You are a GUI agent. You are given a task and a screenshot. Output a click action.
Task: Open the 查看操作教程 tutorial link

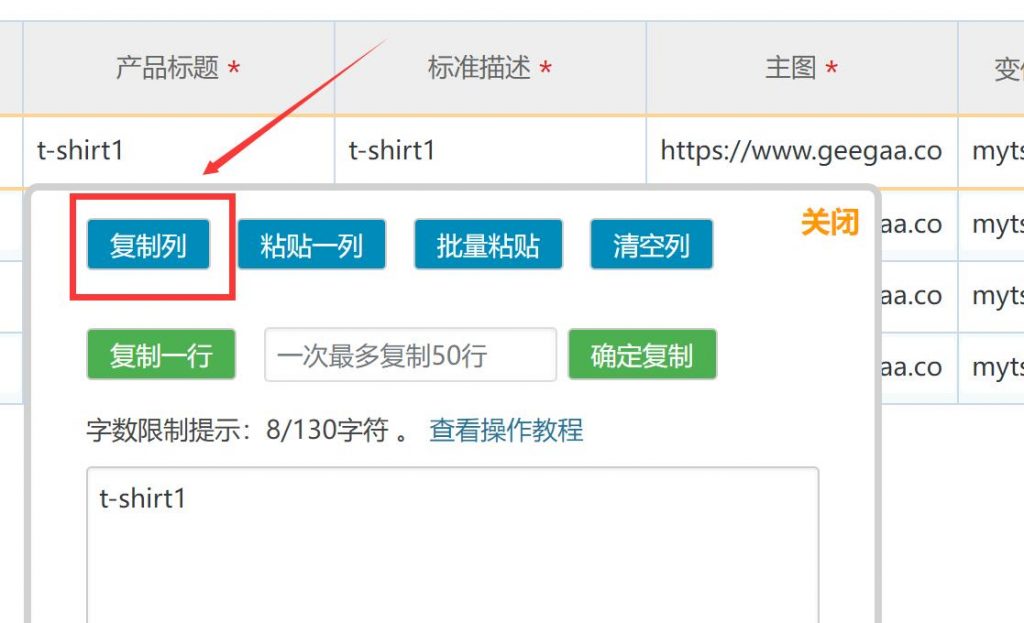click(x=506, y=430)
